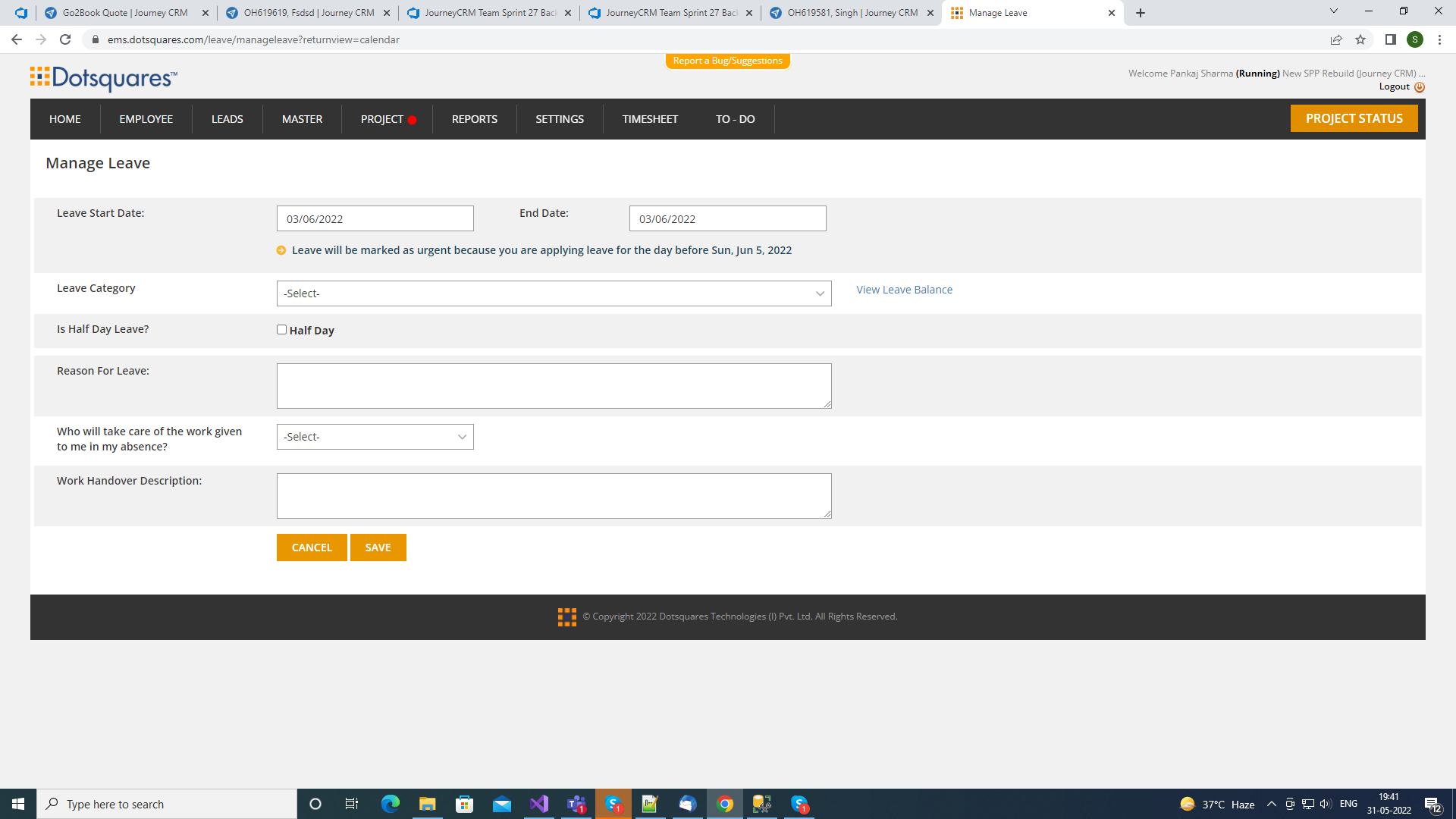The image size is (1456, 819).
Task: Open the browser side panel icon
Action: click(x=1390, y=39)
